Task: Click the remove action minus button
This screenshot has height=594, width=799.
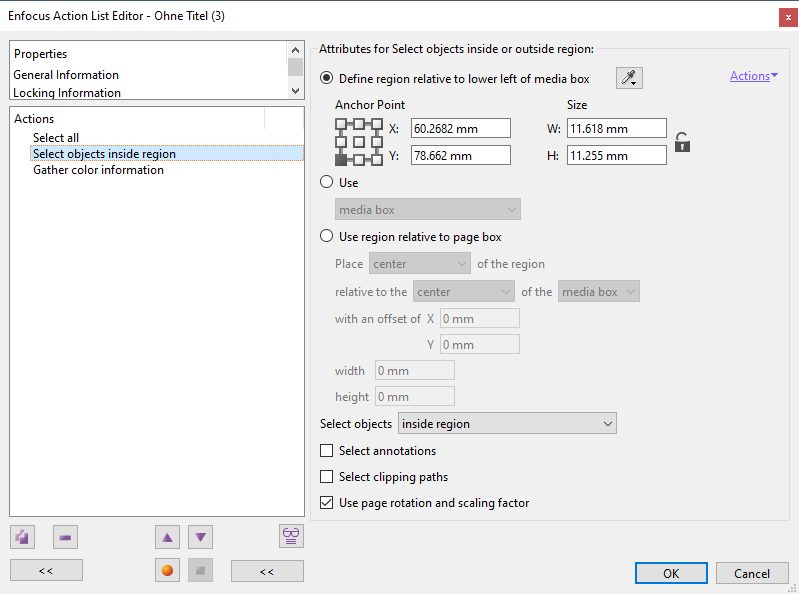Action: [x=65, y=537]
